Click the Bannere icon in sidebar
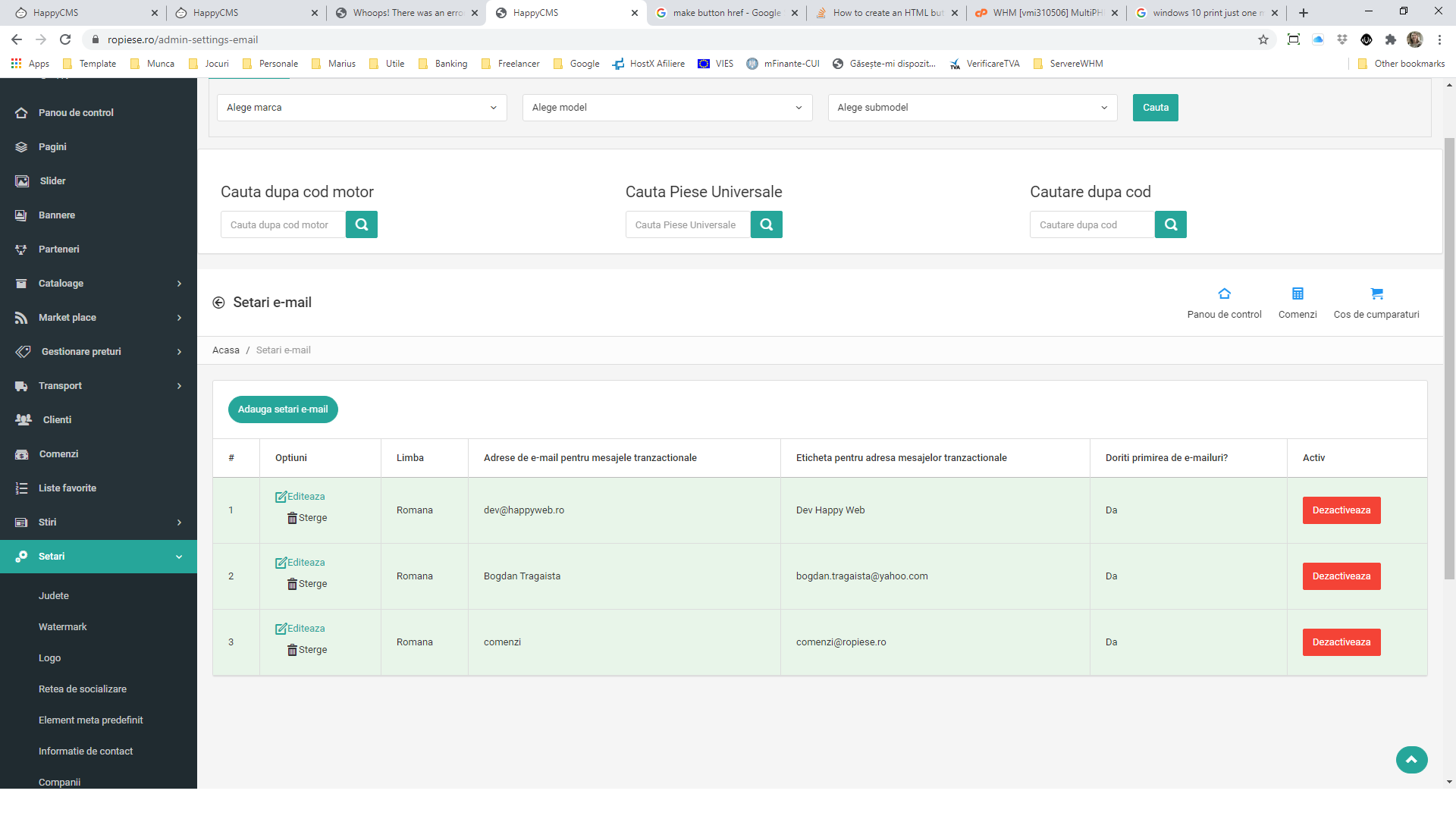1456x819 pixels. click(21, 215)
